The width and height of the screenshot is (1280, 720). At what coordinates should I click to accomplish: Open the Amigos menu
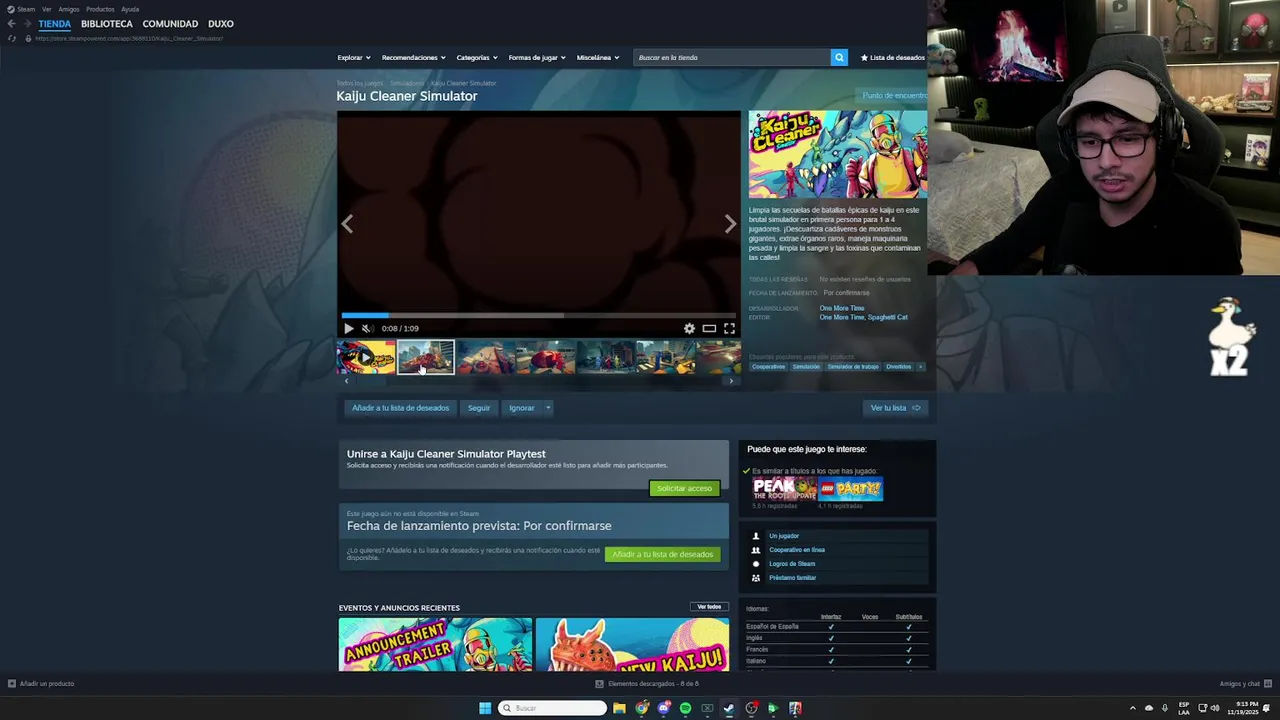69,9
